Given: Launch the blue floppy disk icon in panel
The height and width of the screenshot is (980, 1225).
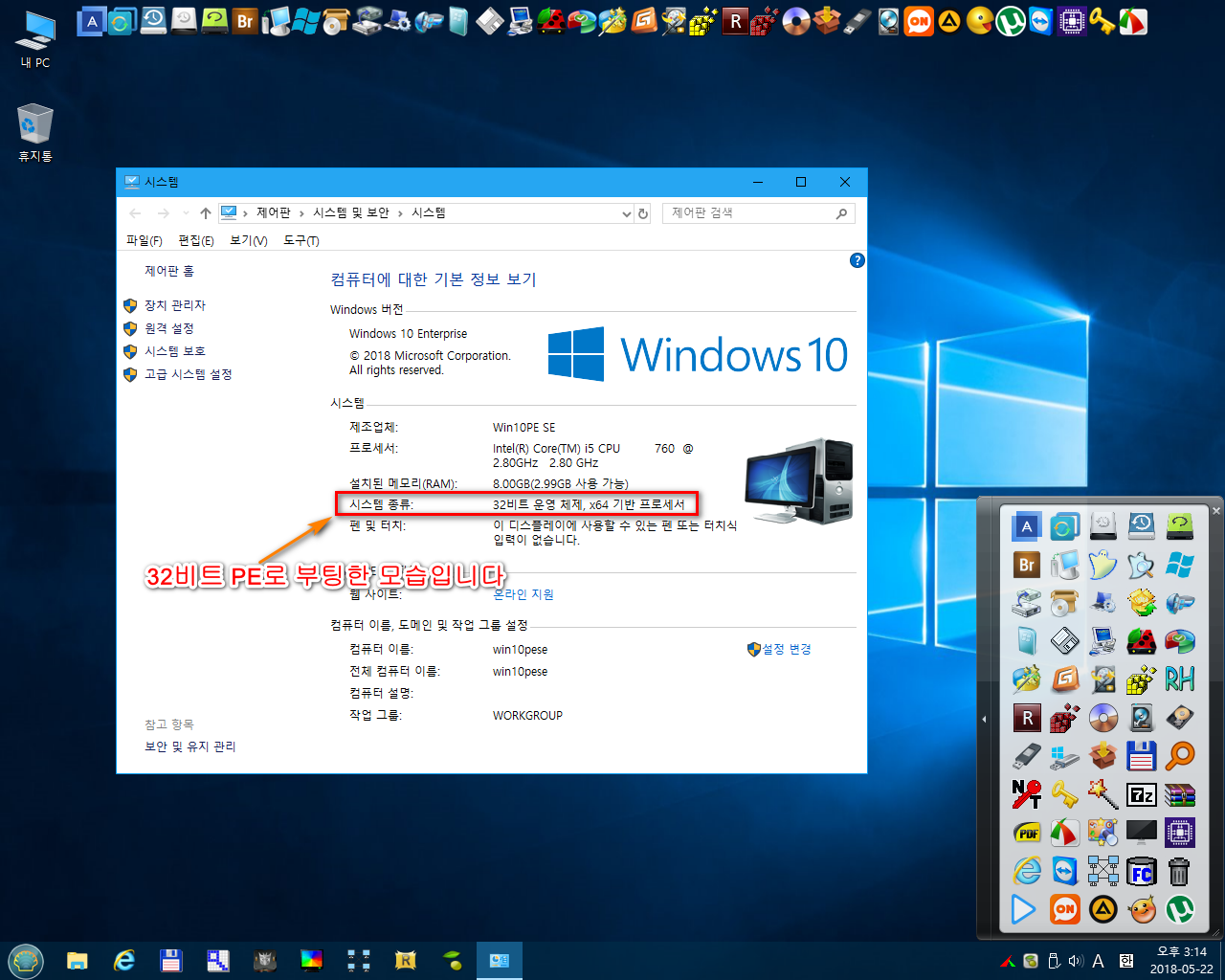Looking at the screenshot, I should [x=1141, y=756].
